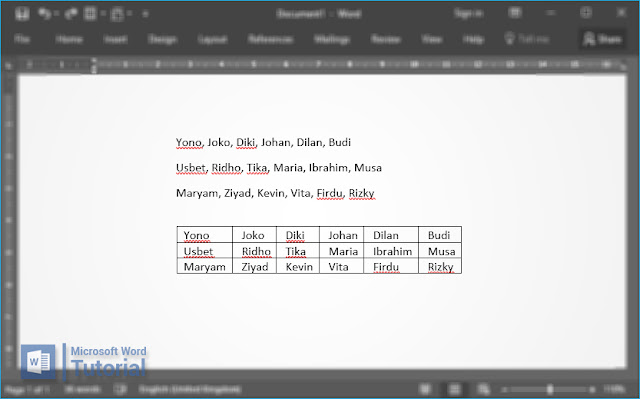This screenshot has width=640, height=399.
Task: Click the zoom out minus button
Action: [x=504, y=390]
